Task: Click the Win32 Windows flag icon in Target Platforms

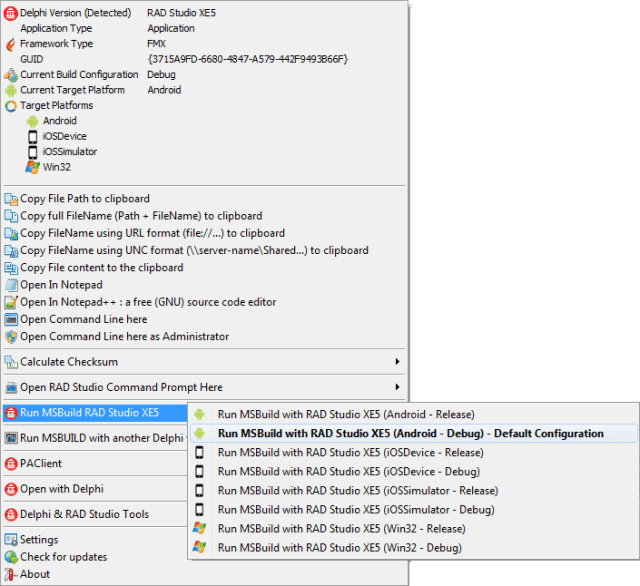Action: pyautogui.click(x=33, y=167)
